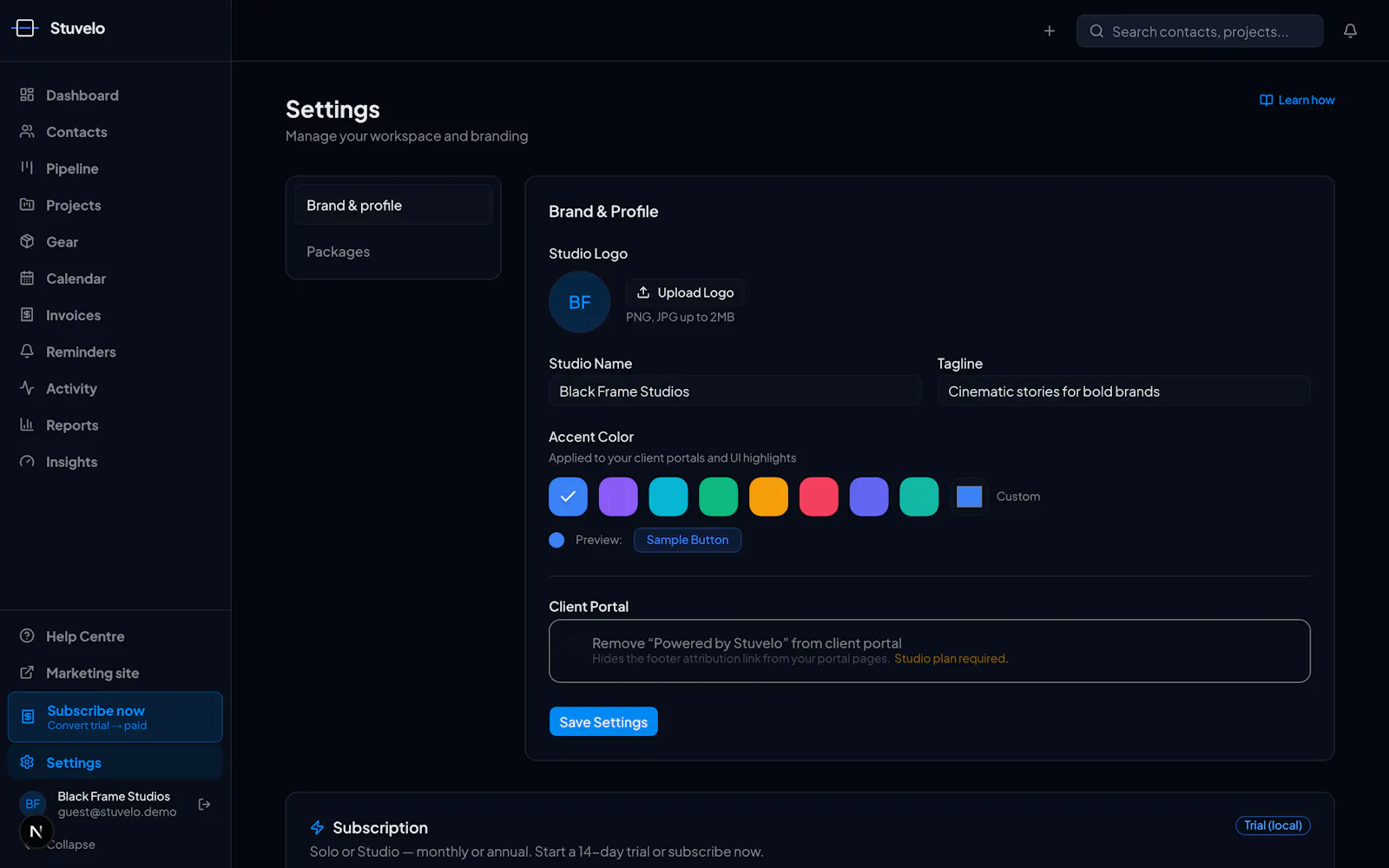Open the Custom color picker square
This screenshot has width=1389, height=868.
969,496
